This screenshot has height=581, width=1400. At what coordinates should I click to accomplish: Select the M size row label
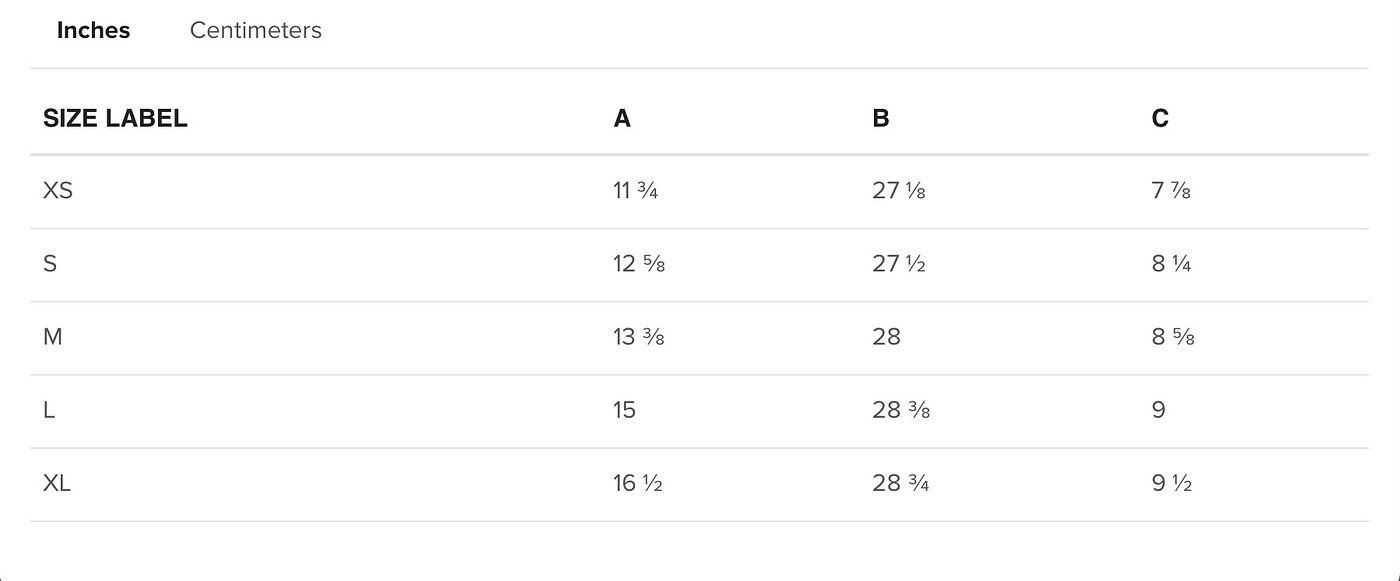pyautogui.click(x=53, y=337)
